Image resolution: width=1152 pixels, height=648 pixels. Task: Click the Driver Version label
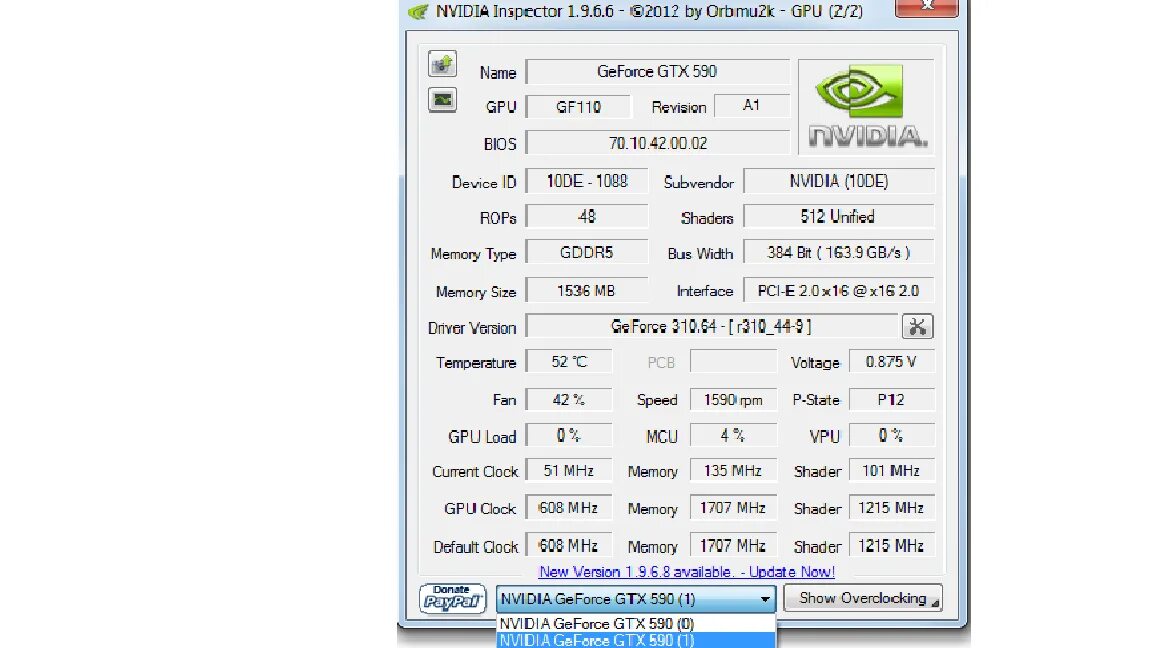click(x=472, y=328)
